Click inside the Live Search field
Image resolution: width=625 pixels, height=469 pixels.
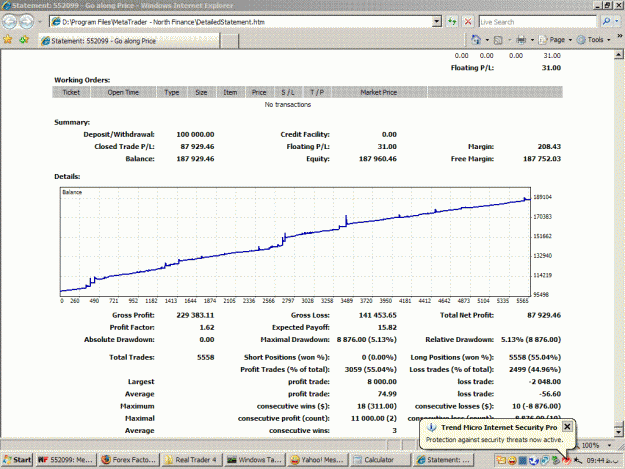537,22
